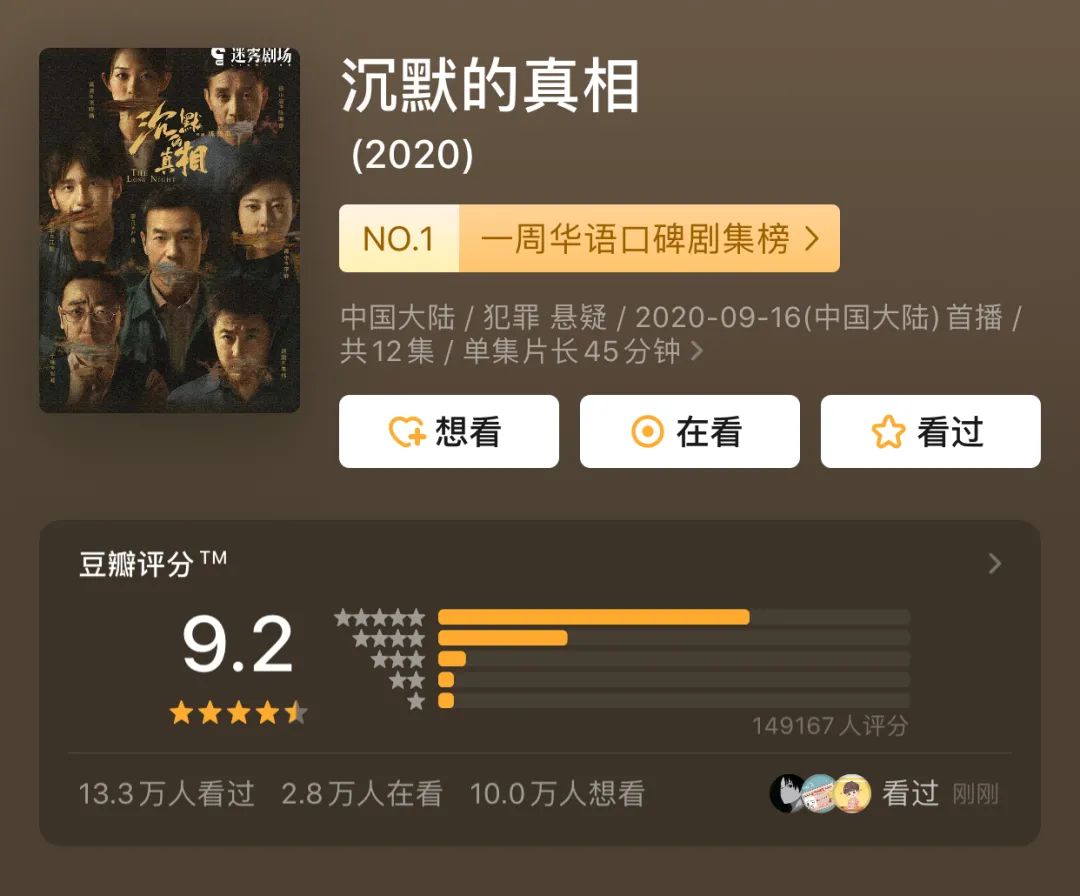Screen dimensions: 1080x896
Task: Open the 一周华语口碑剧集榜 ranking
Action: tap(635, 239)
